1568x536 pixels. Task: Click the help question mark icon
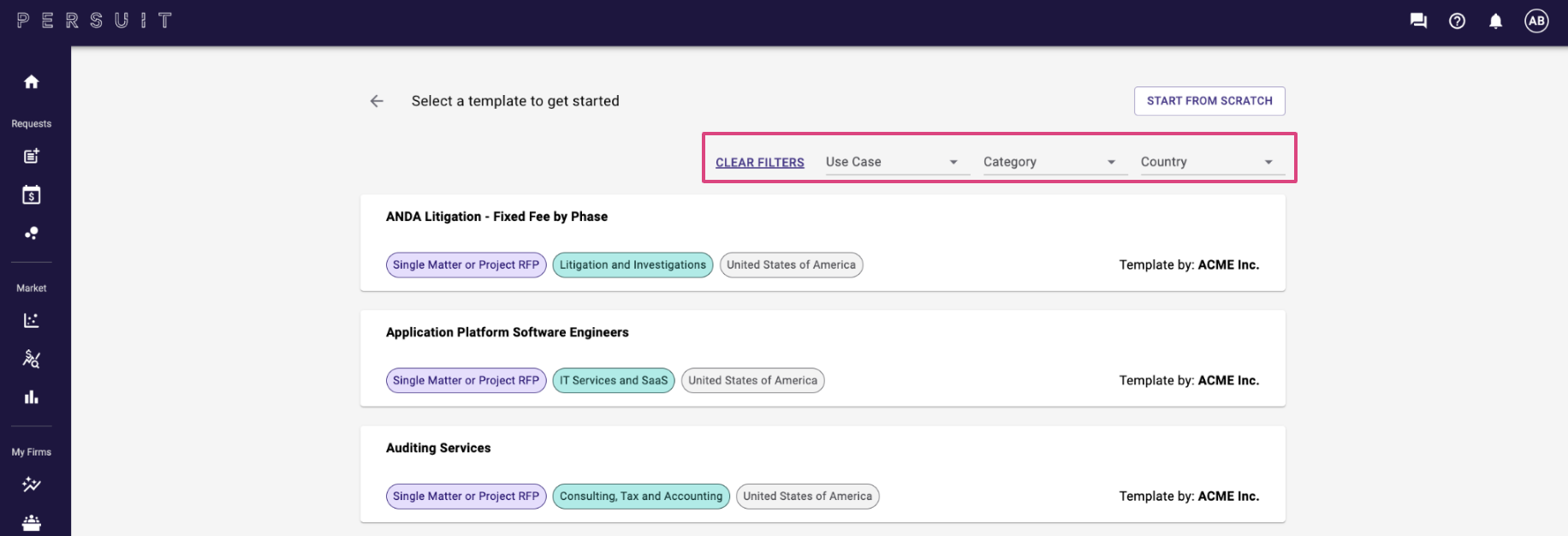[1457, 21]
